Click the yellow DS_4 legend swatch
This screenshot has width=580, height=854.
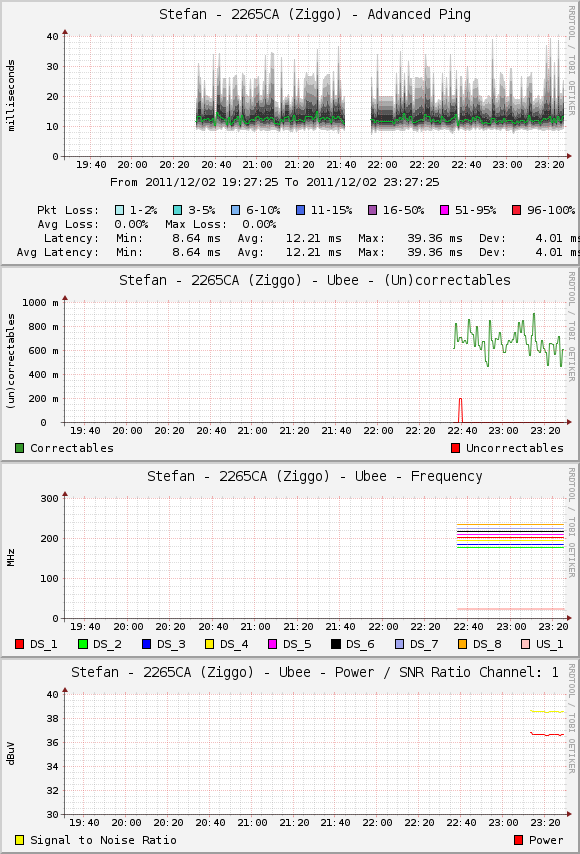click(210, 644)
